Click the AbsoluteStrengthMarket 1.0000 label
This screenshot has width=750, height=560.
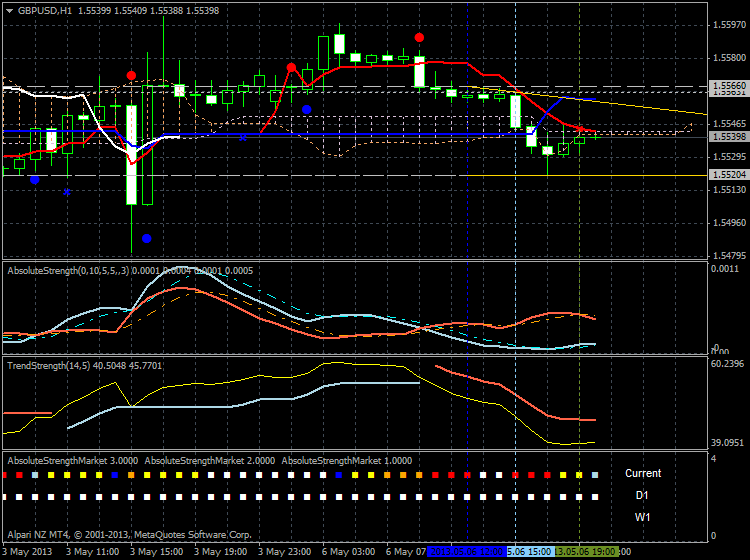pyautogui.click(x=347, y=461)
